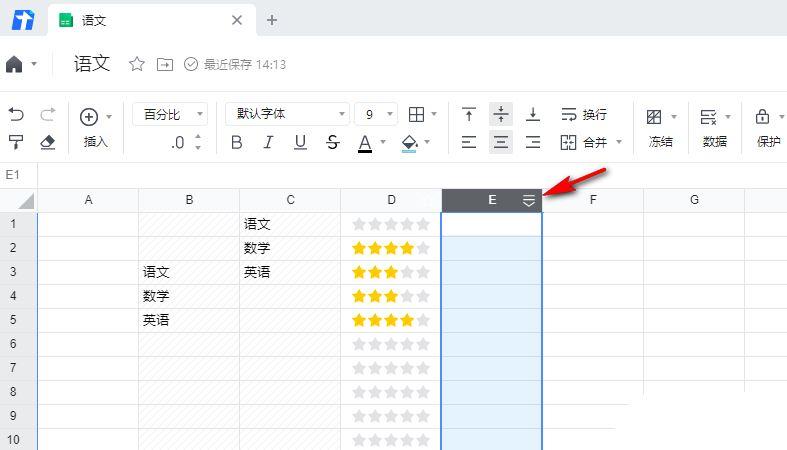The image size is (787, 450).
Task: Expand the 百分比 number format dropdown
Action: point(169,114)
